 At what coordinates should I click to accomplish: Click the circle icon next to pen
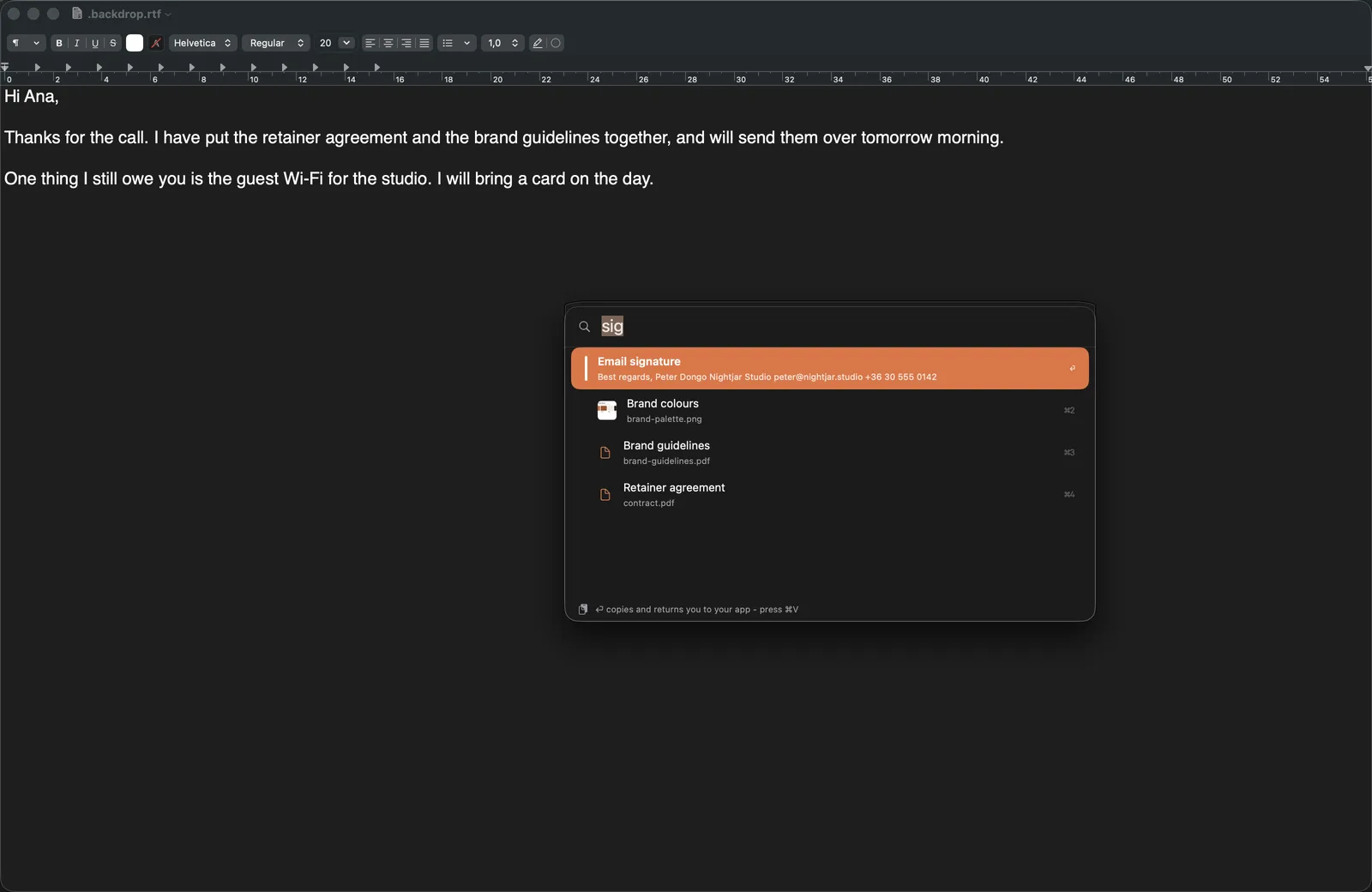(556, 43)
